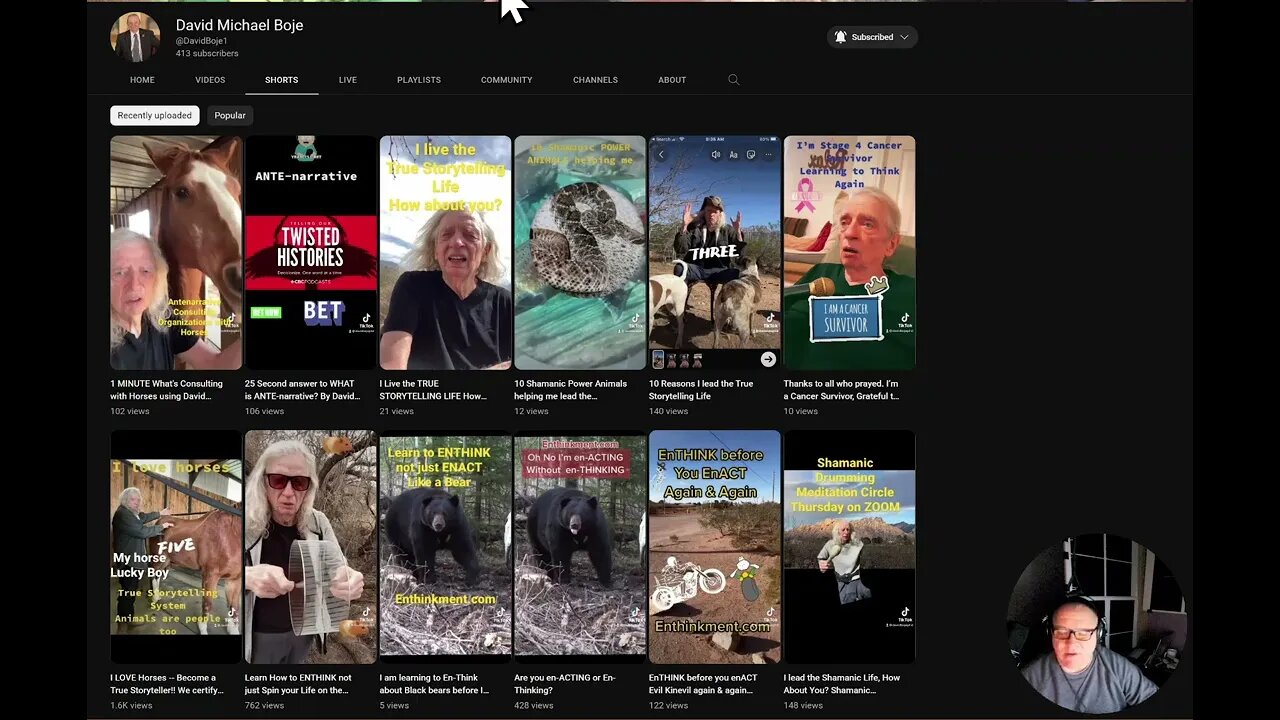Click title 'Are you en-ACTING or En-Thinking?'

click(565, 684)
